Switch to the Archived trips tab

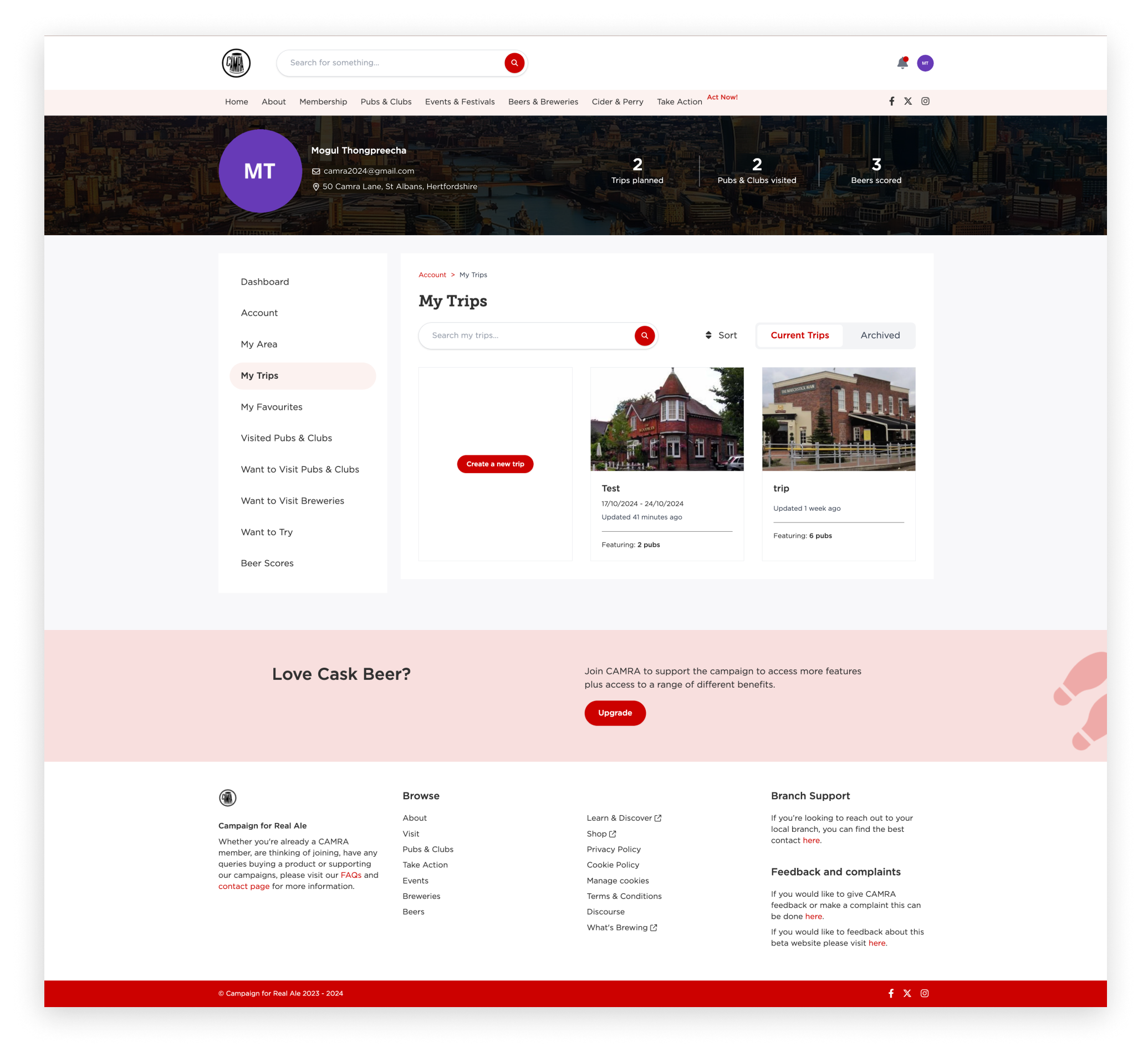tap(880, 336)
